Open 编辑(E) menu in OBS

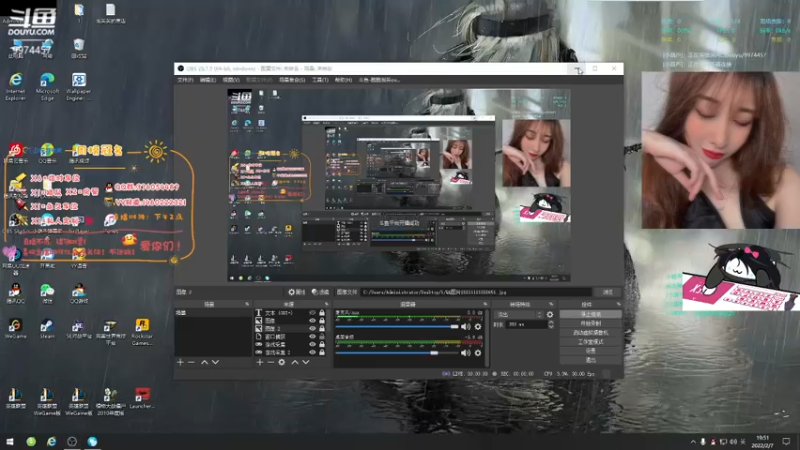coord(208,80)
